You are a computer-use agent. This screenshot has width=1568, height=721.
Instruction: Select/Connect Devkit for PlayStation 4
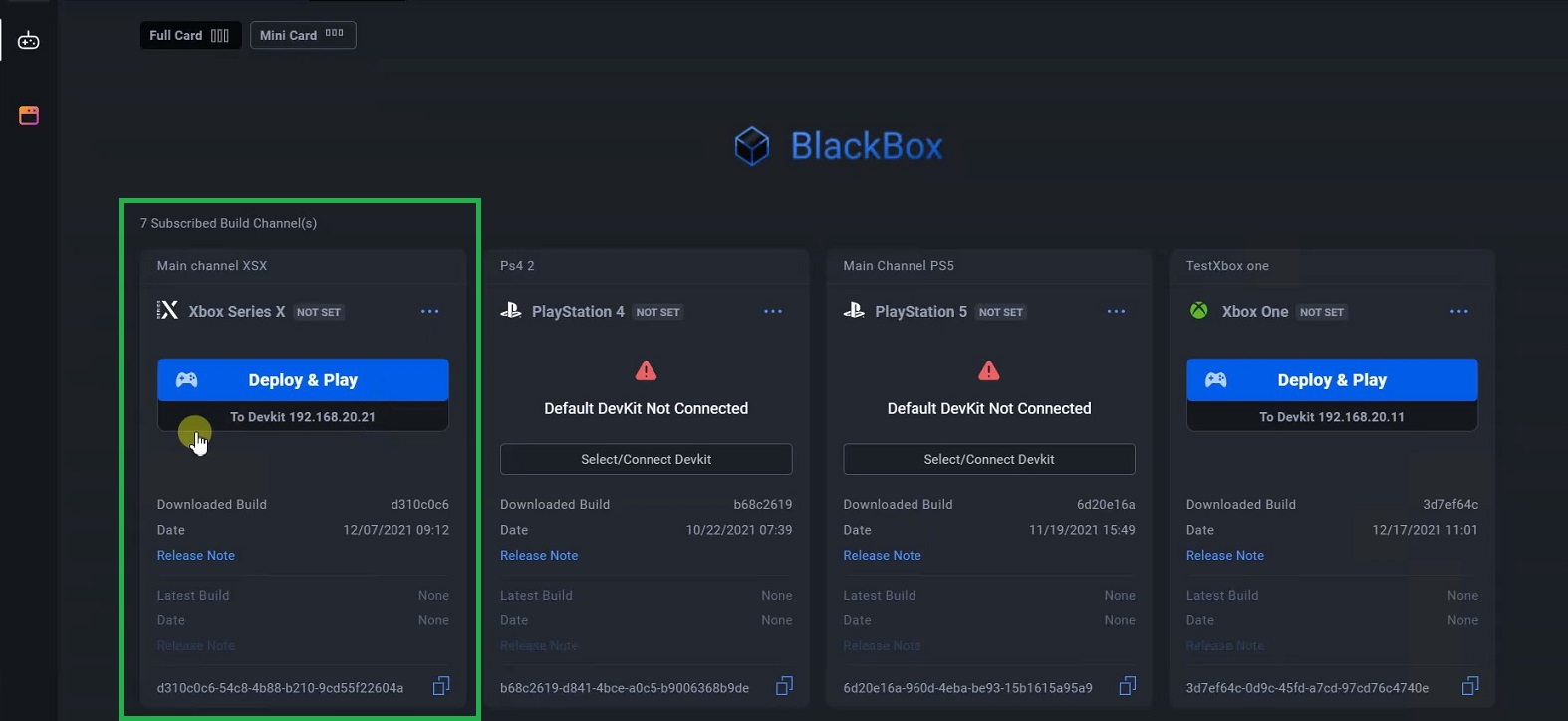647,459
